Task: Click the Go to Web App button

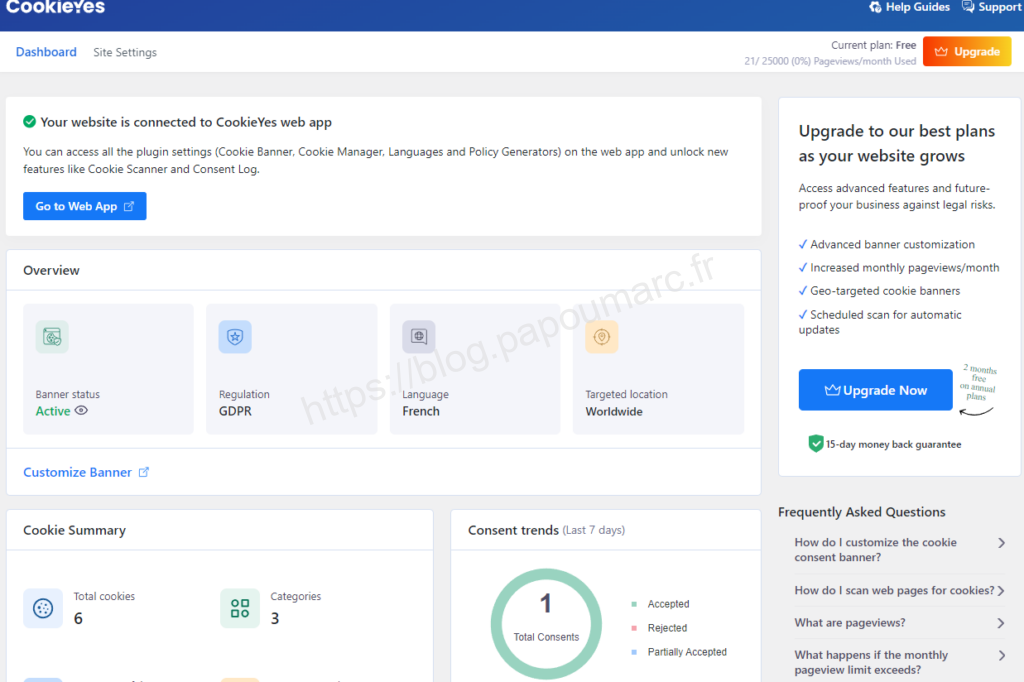Action: tap(85, 206)
